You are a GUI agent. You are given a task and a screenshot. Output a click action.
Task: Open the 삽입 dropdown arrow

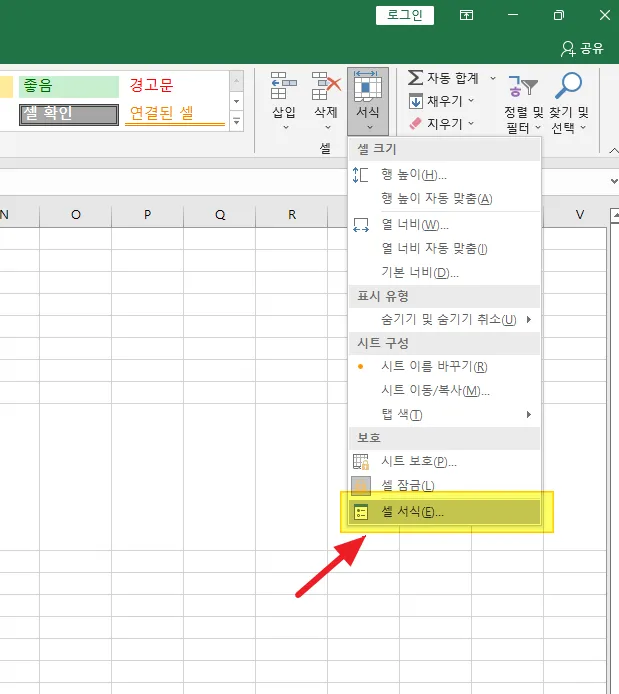click(x=286, y=127)
